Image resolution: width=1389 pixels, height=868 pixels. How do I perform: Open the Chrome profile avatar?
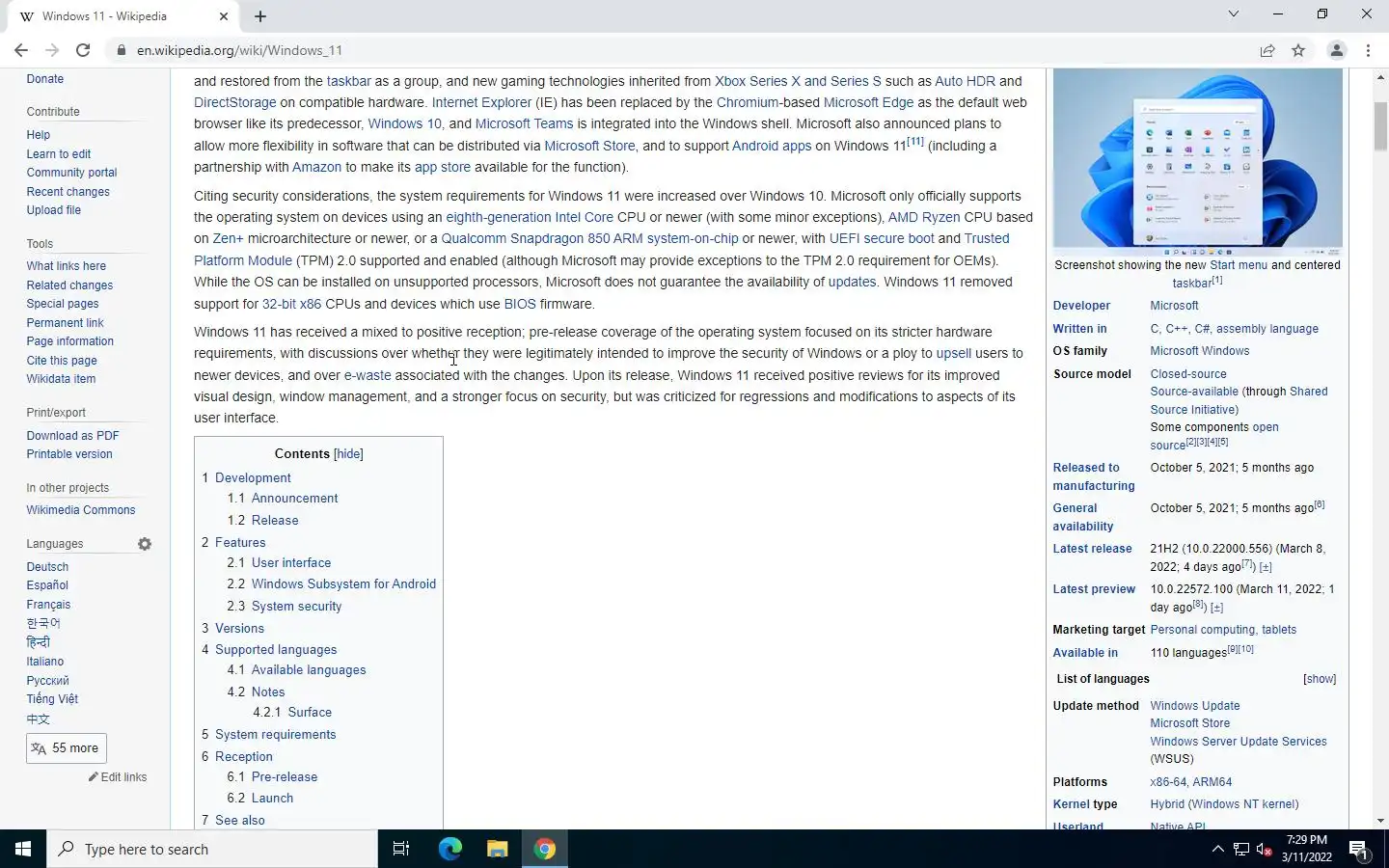(1337, 50)
